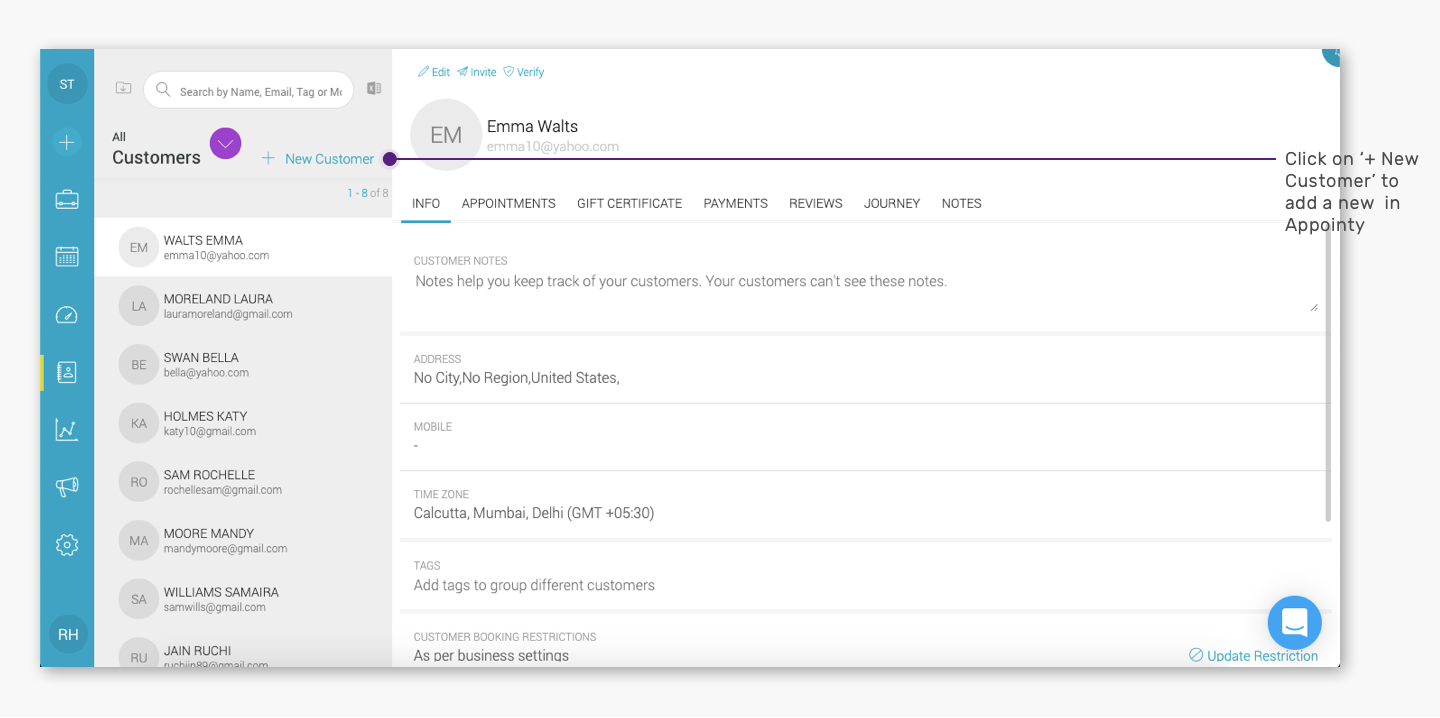Click '+ New Customer'
This screenshot has width=1440, height=718.
[318, 159]
